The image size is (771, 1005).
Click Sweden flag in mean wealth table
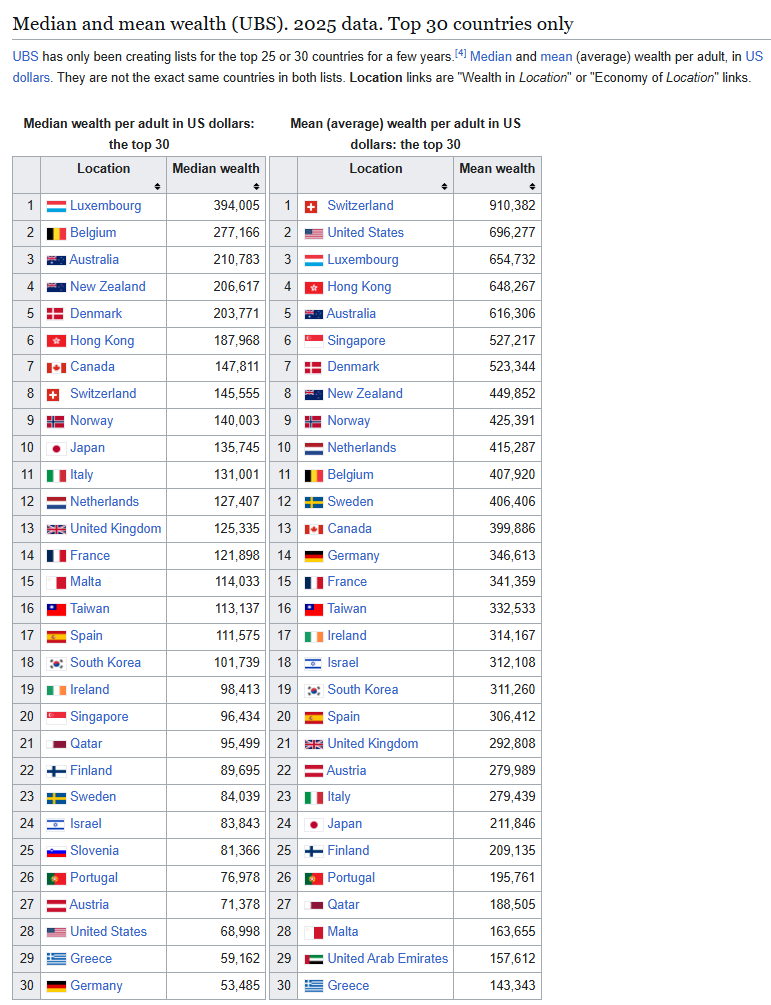click(313, 502)
